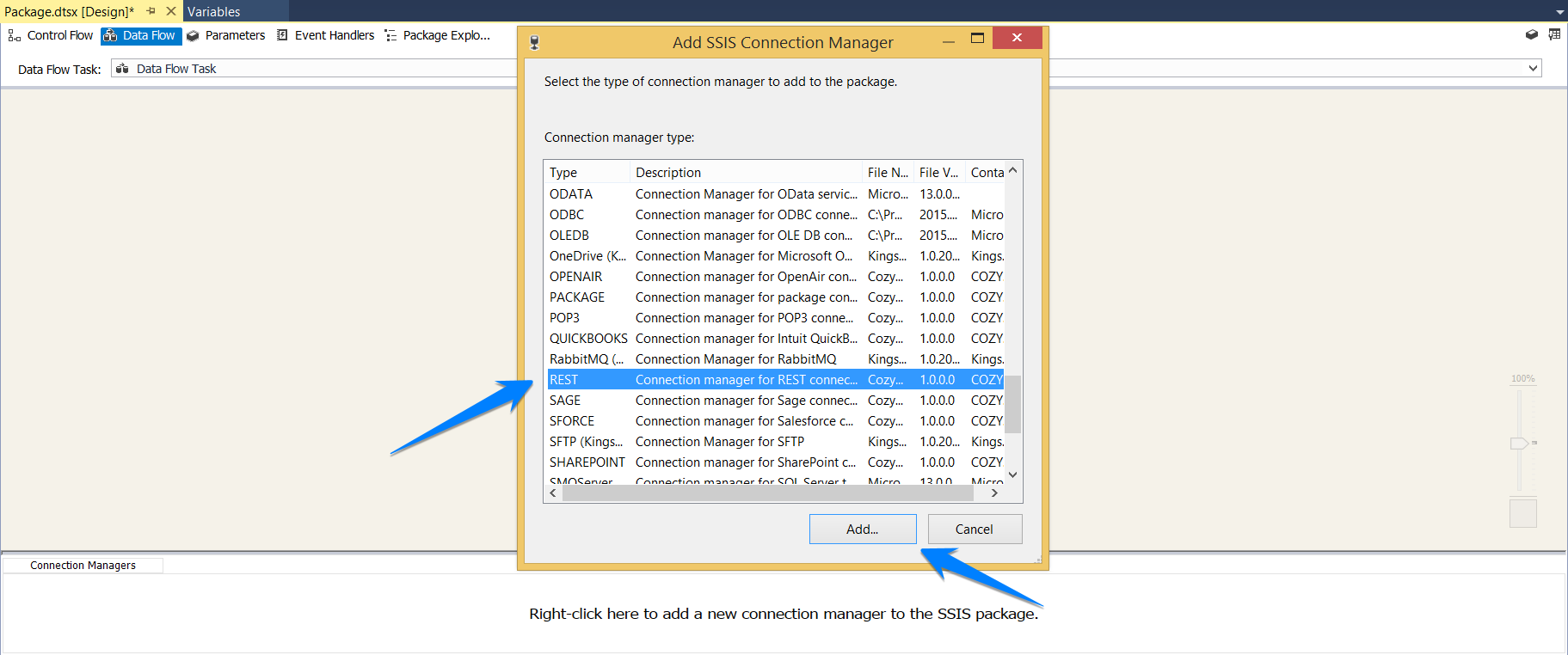Switch to the Variables document tab
1568x655 pixels.
214,12
